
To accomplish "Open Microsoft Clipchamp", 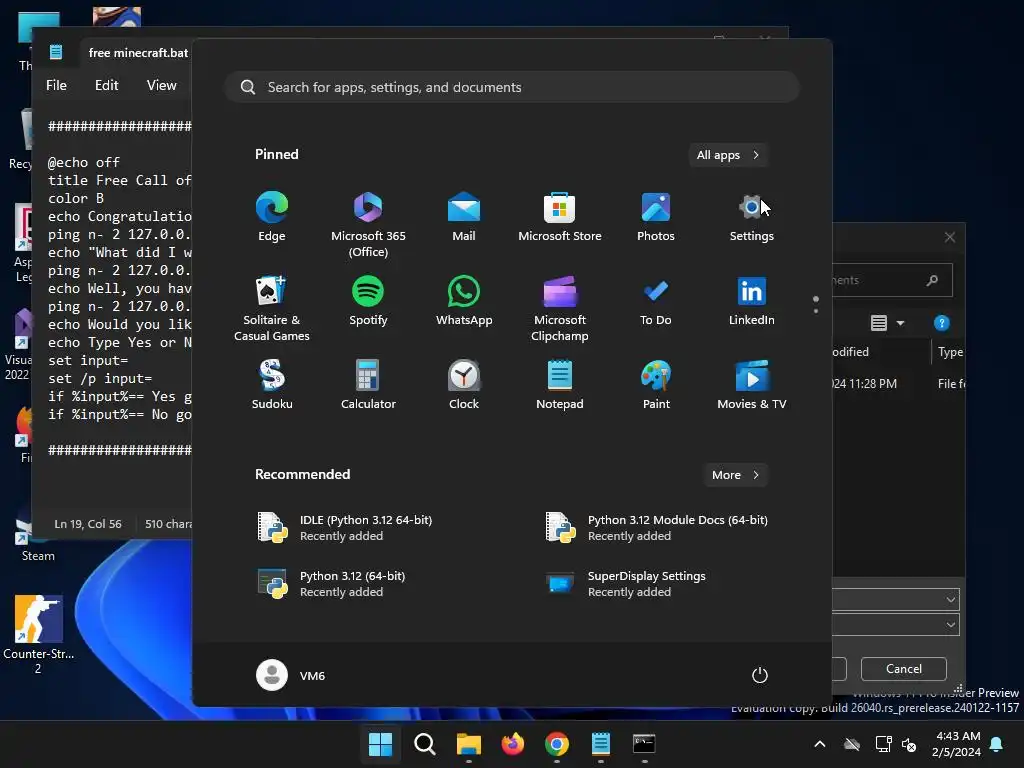I will [560, 309].
